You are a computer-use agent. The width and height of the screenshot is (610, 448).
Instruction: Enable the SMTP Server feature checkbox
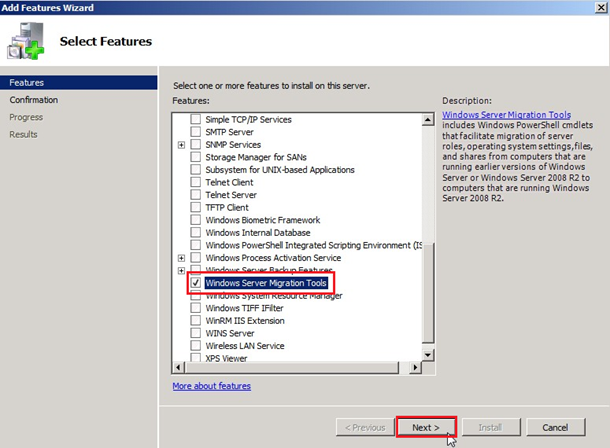196,131
